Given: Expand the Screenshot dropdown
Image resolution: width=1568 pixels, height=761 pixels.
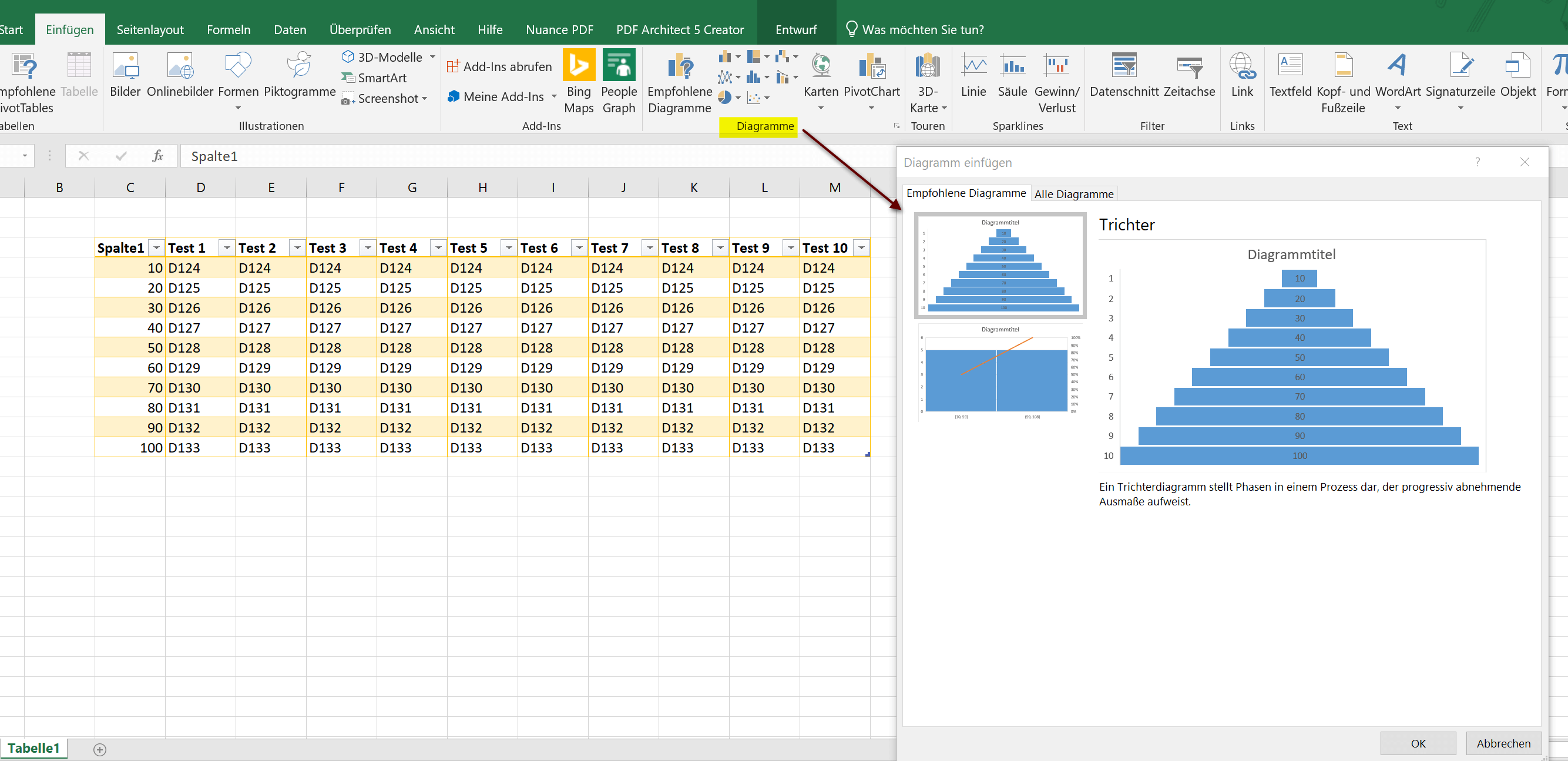Looking at the screenshot, I should pyautogui.click(x=425, y=98).
